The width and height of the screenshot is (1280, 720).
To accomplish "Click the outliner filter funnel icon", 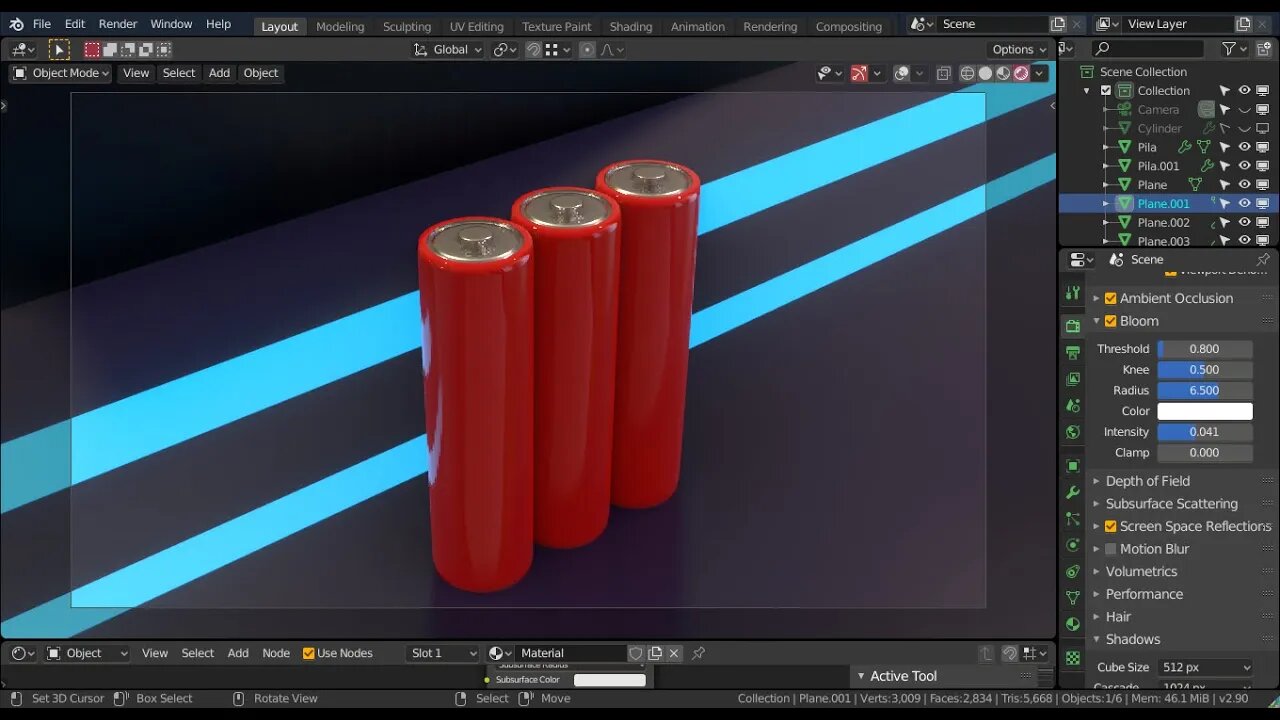I will coord(1229,48).
